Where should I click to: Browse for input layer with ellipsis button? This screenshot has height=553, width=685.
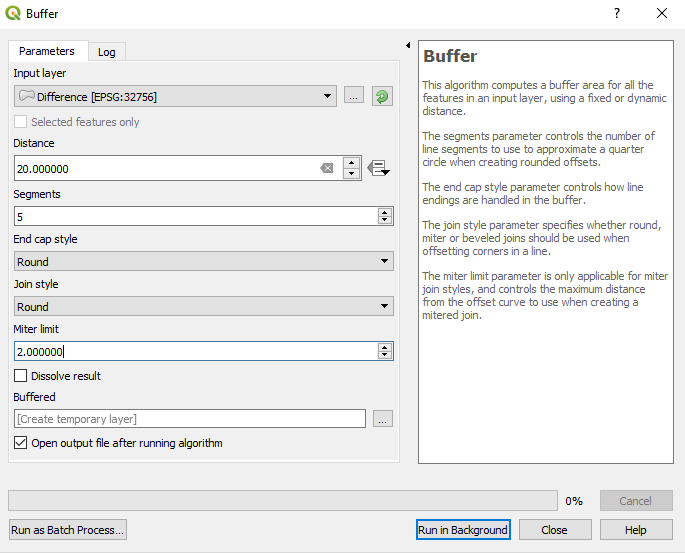(x=353, y=96)
